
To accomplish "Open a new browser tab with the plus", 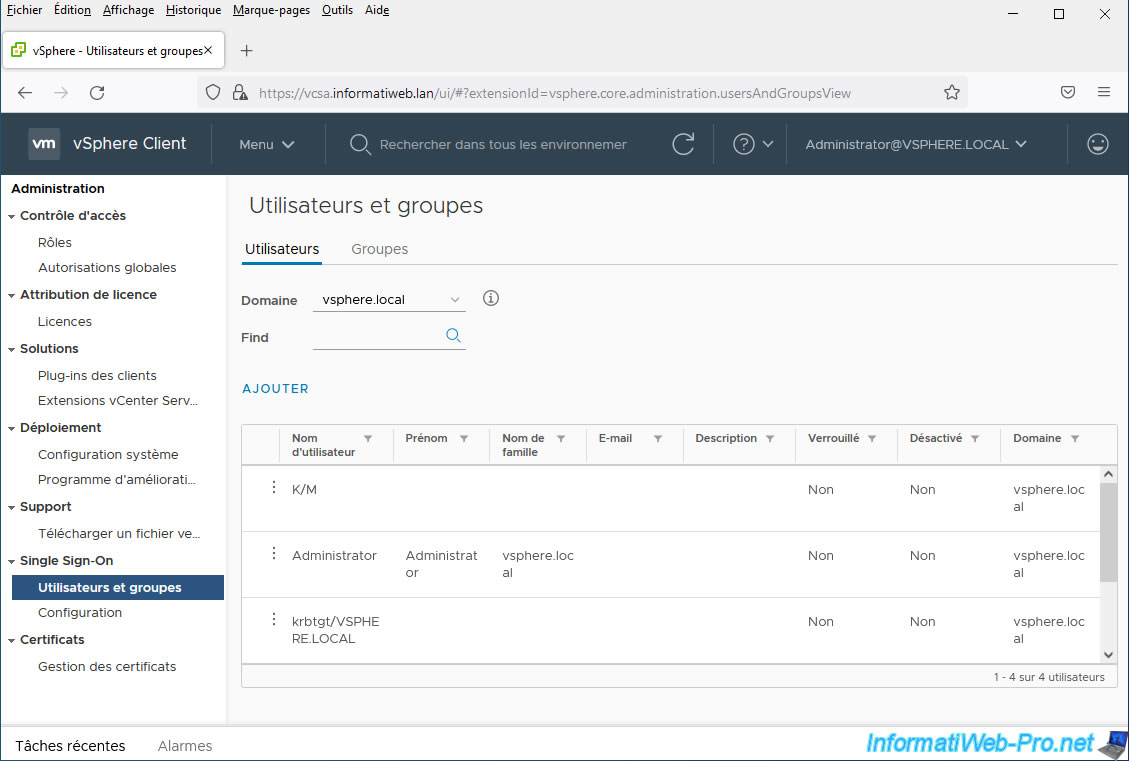I will pyautogui.click(x=246, y=50).
